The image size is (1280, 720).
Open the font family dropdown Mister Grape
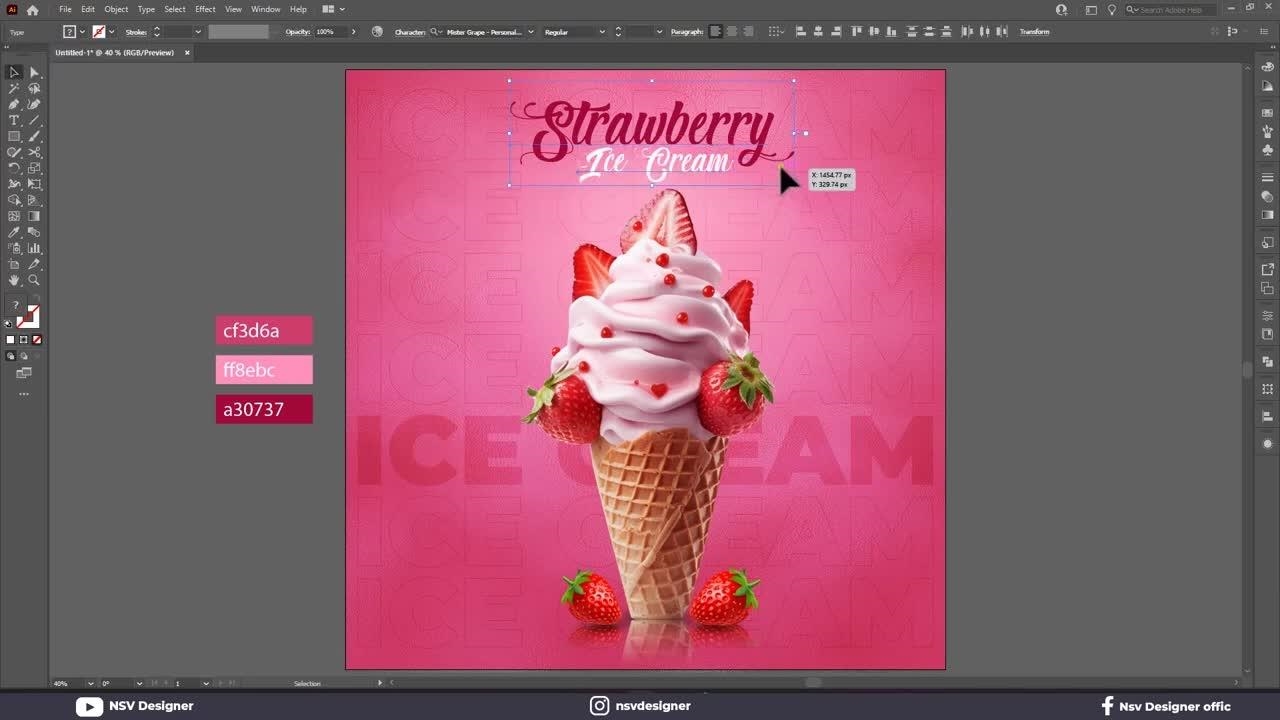coord(488,32)
